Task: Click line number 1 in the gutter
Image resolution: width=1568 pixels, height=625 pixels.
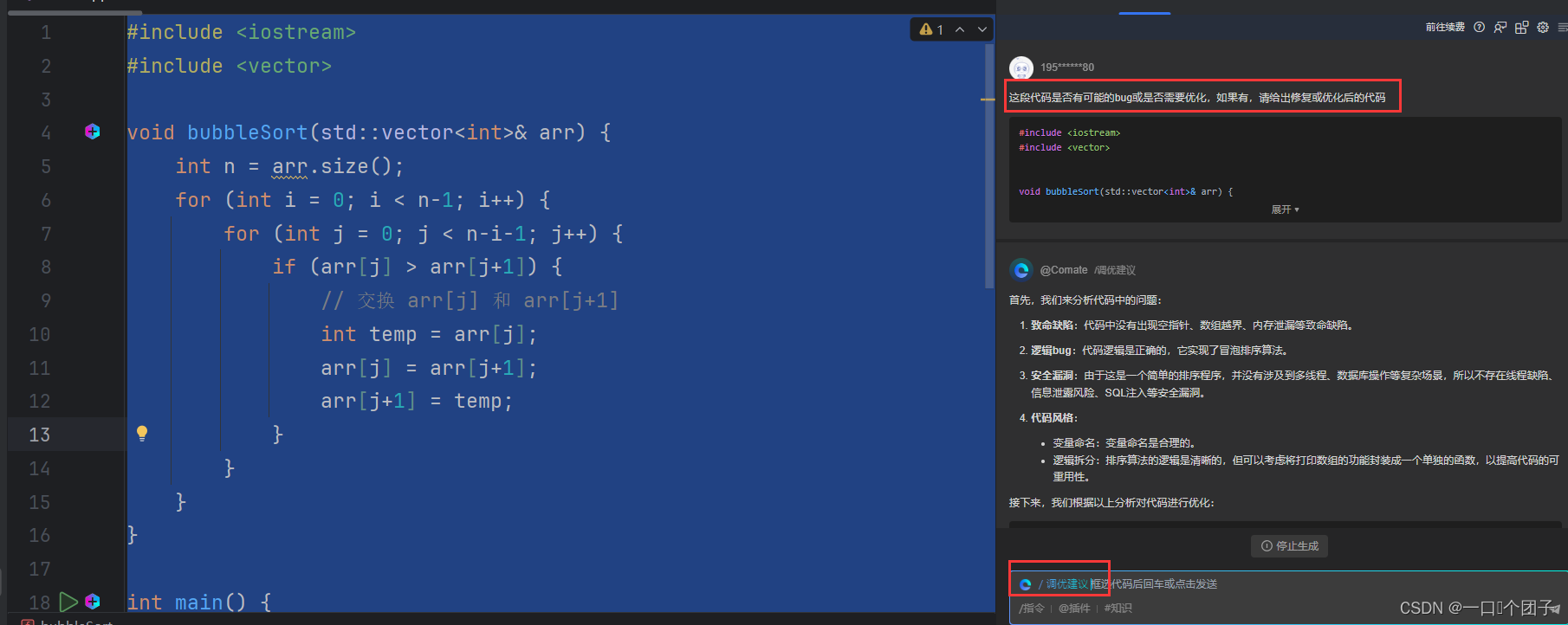Action: click(x=46, y=33)
